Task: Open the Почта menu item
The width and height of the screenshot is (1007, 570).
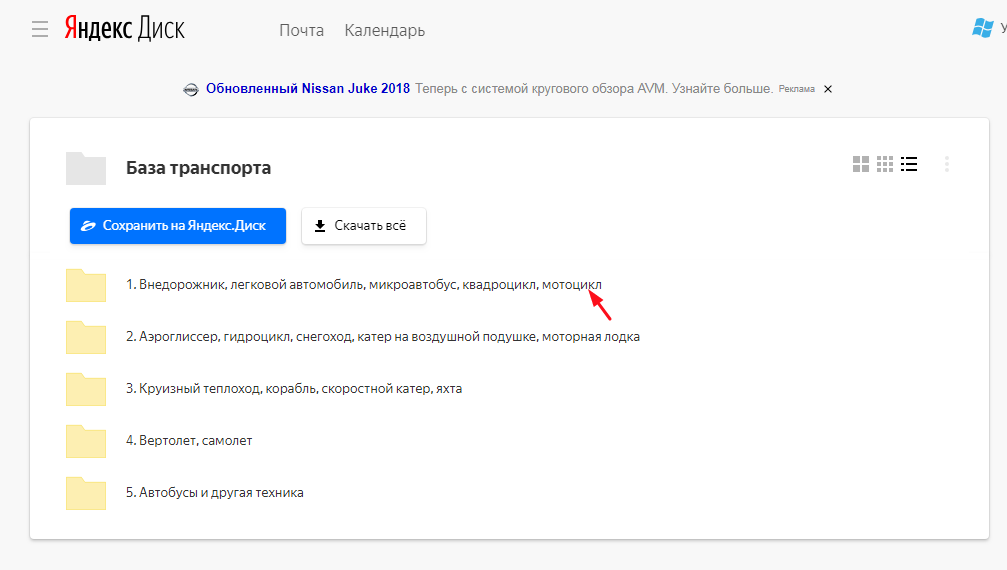Action: pos(301,30)
